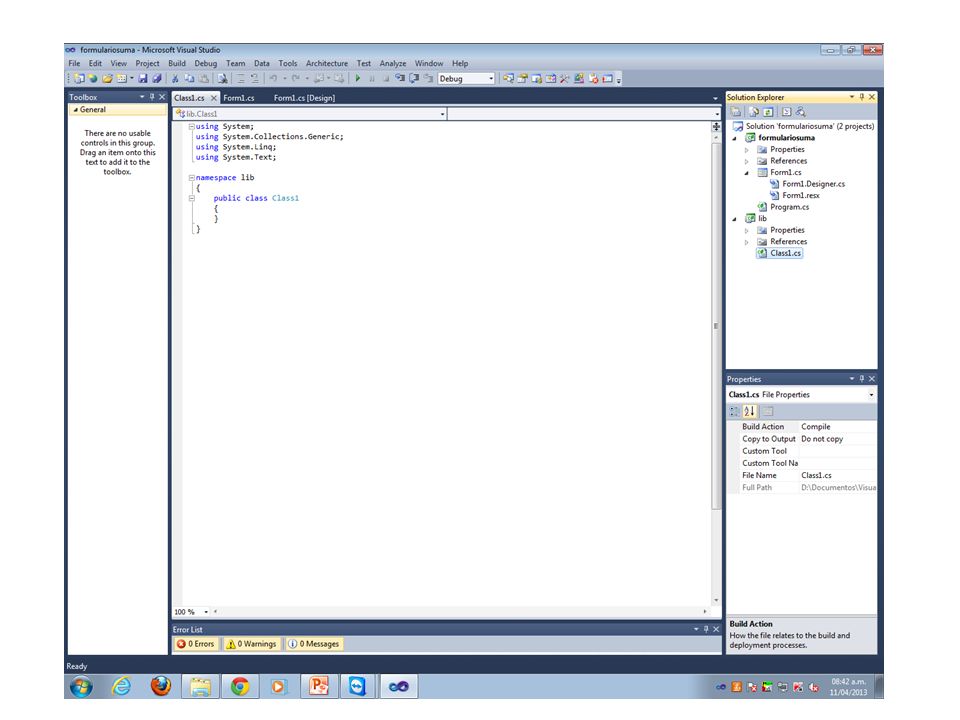Click the Custom Tool property row
The image size is (960, 720).
coord(801,451)
